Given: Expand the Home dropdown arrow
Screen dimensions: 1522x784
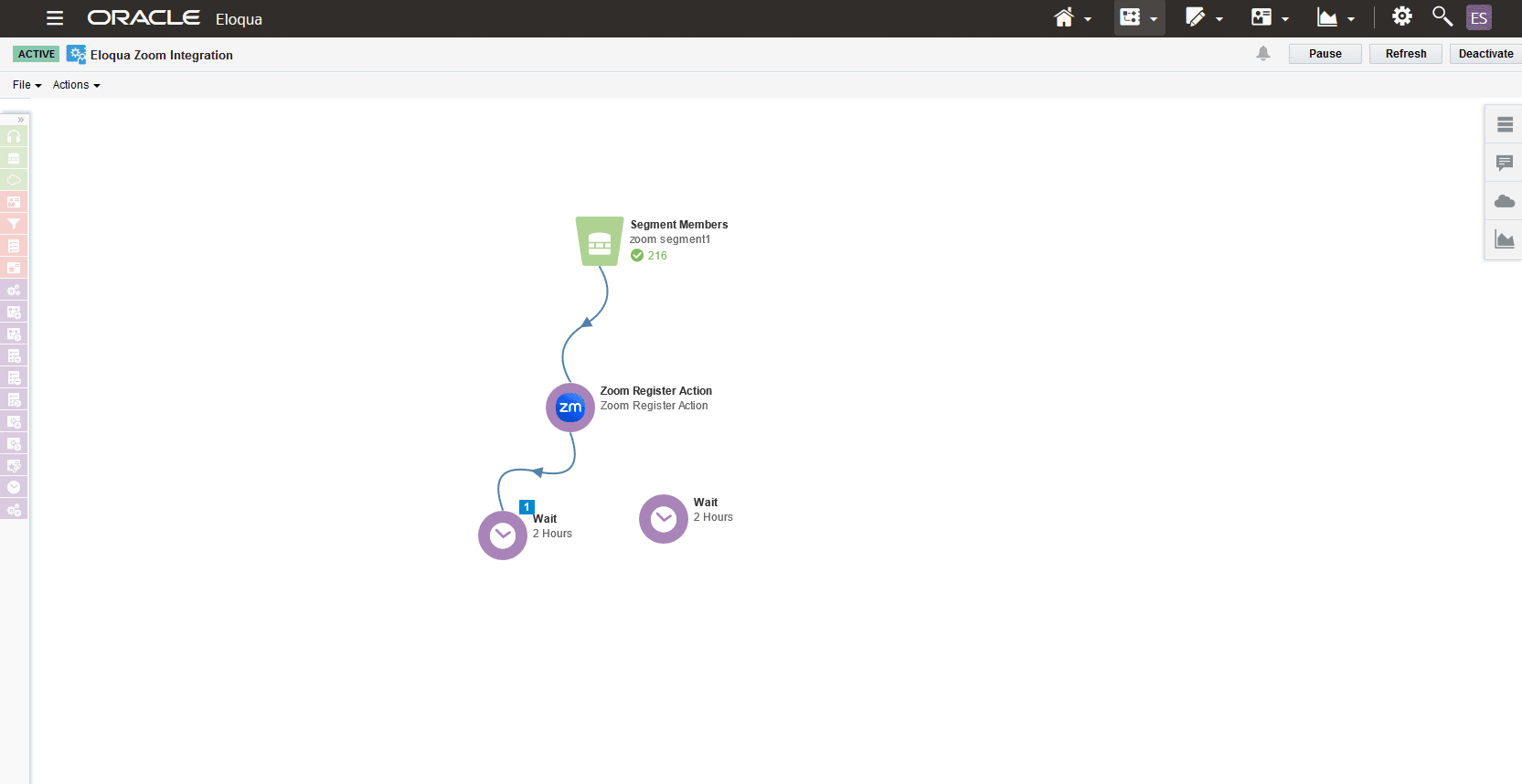Looking at the screenshot, I should [x=1088, y=19].
